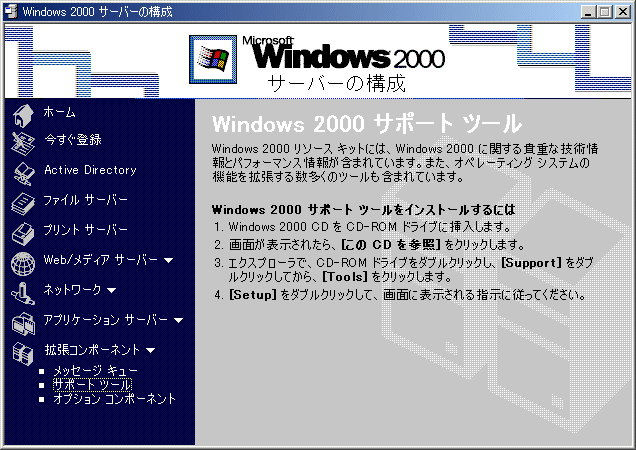Click the globe icon for Web/メディア サーバー
This screenshot has height=450, width=636.
point(23,264)
